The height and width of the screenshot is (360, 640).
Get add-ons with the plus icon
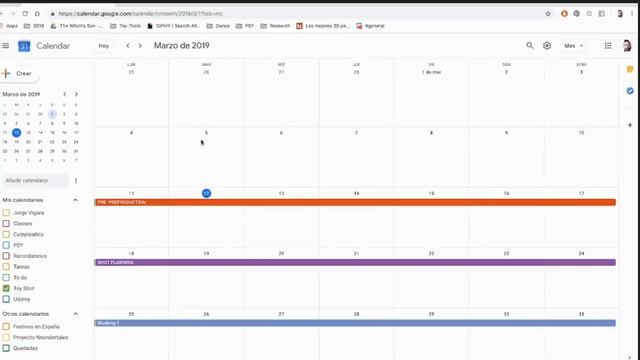pyautogui.click(x=630, y=125)
